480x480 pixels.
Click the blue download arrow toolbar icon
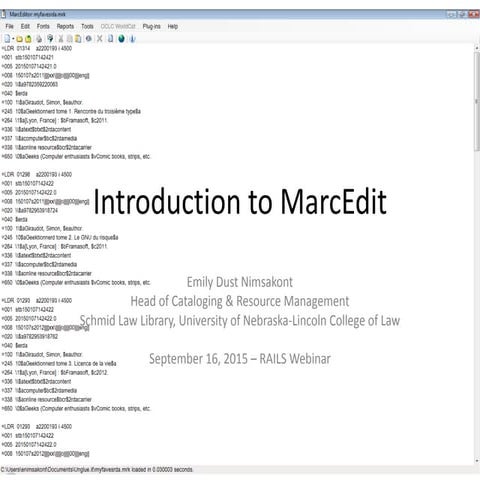[132, 39]
